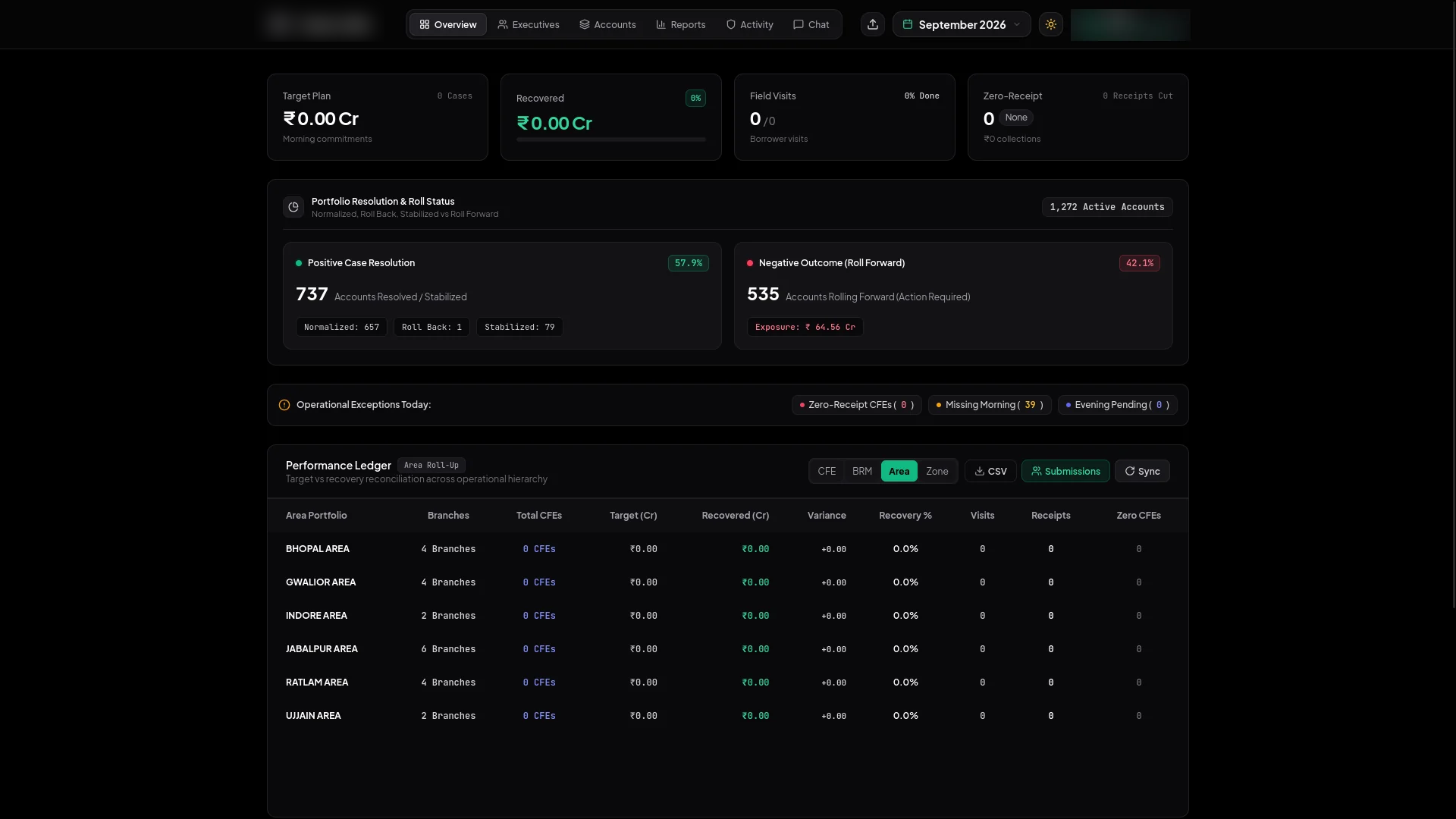
Task: Select the Zone ledger view
Action: coord(937,471)
